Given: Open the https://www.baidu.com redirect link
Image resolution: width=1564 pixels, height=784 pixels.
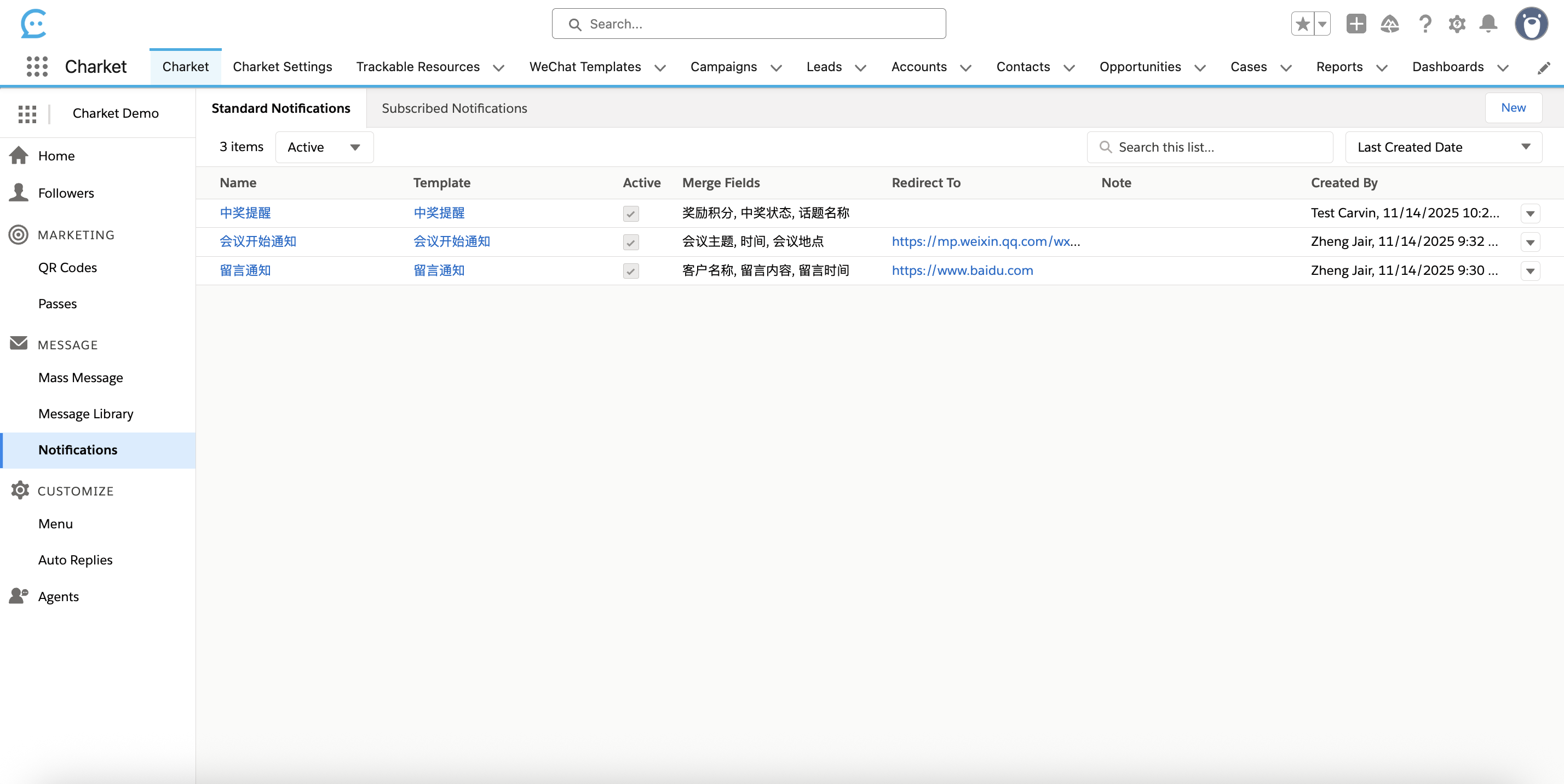Looking at the screenshot, I should click(962, 270).
